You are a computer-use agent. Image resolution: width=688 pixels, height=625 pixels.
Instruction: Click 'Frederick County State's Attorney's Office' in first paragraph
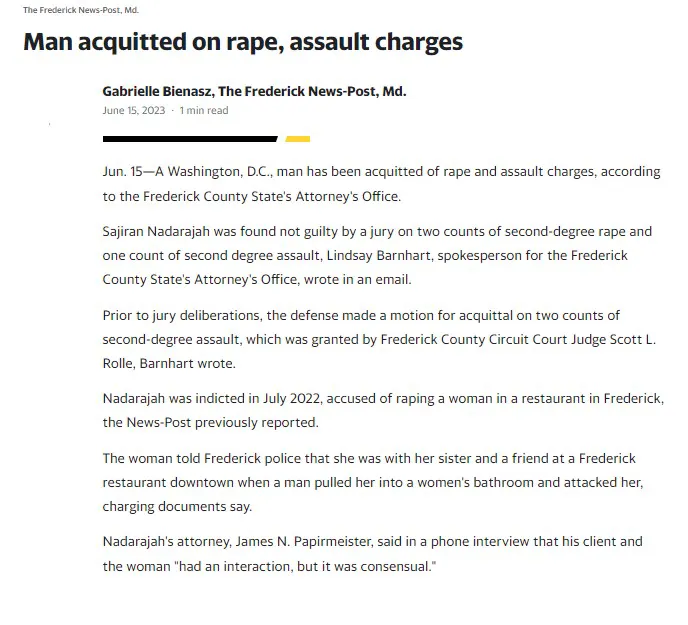tap(272, 196)
